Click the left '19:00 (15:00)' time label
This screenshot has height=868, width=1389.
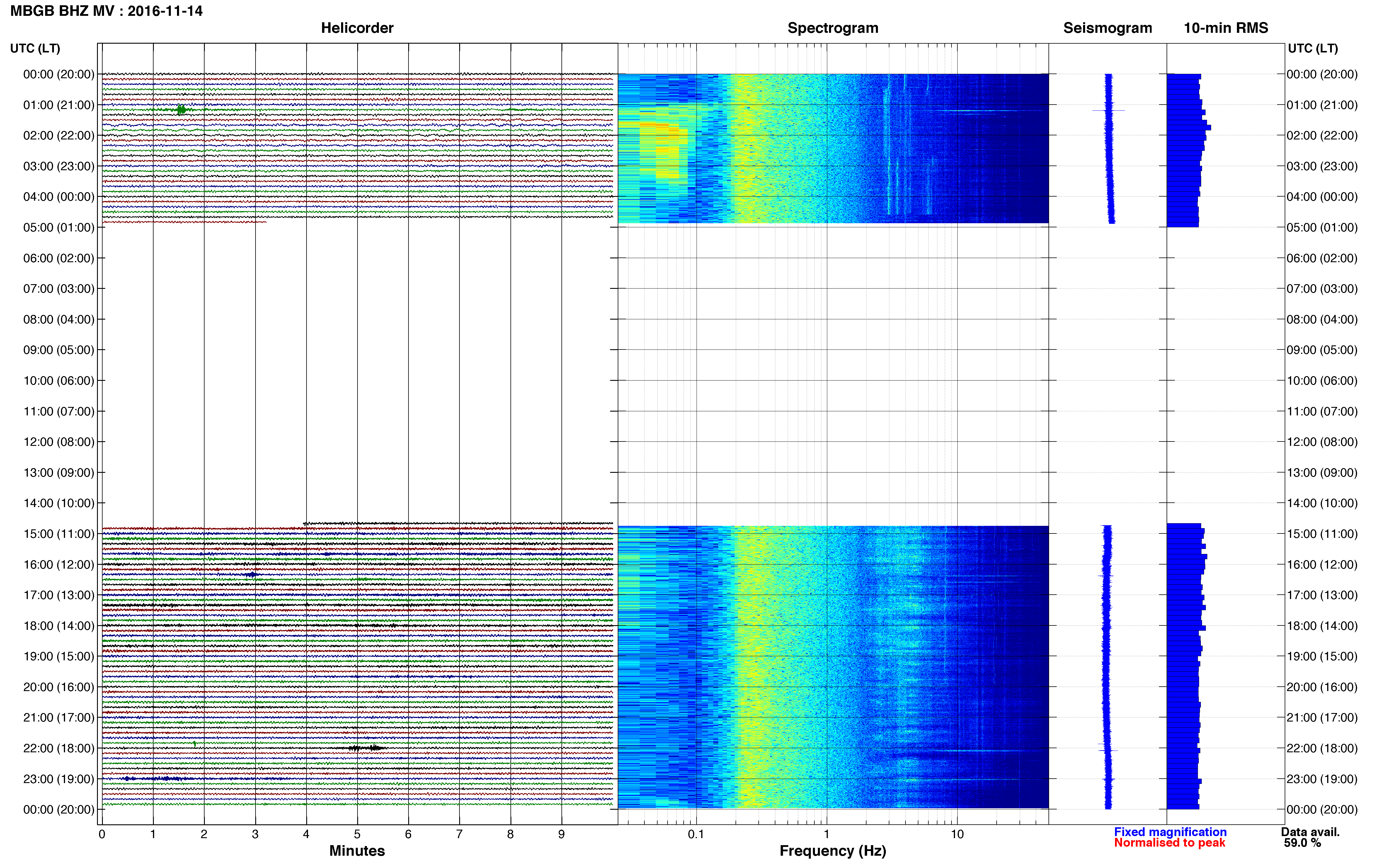[x=59, y=656]
